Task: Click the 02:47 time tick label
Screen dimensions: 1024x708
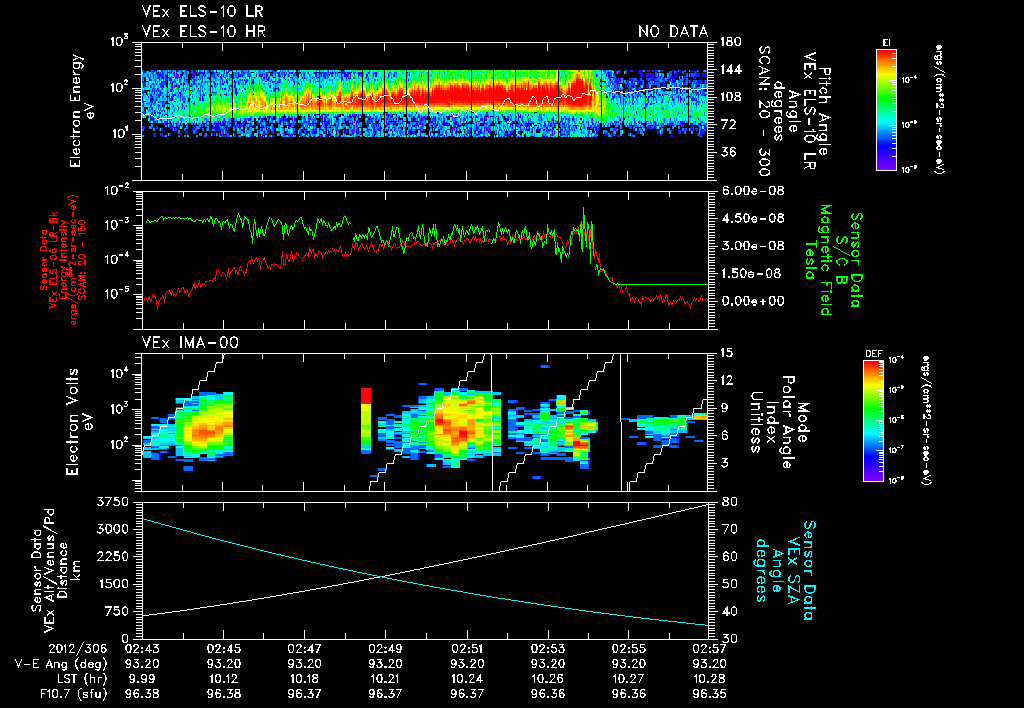Action: coord(304,649)
